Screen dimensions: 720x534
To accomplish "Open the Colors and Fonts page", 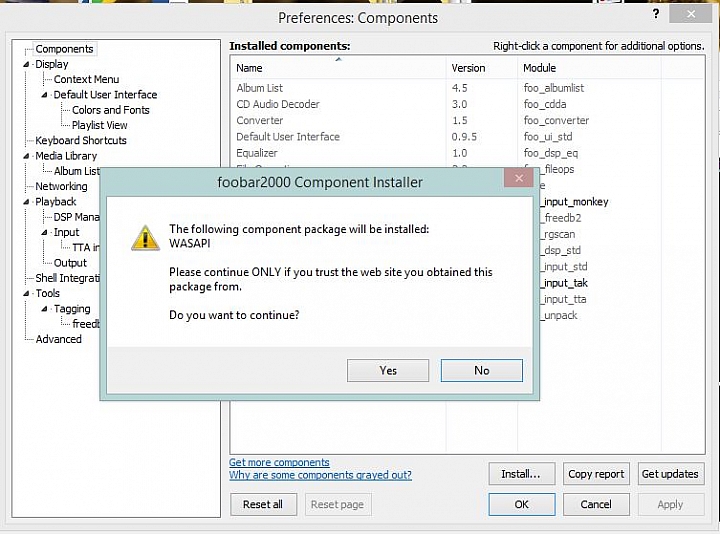I will [111, 110].
